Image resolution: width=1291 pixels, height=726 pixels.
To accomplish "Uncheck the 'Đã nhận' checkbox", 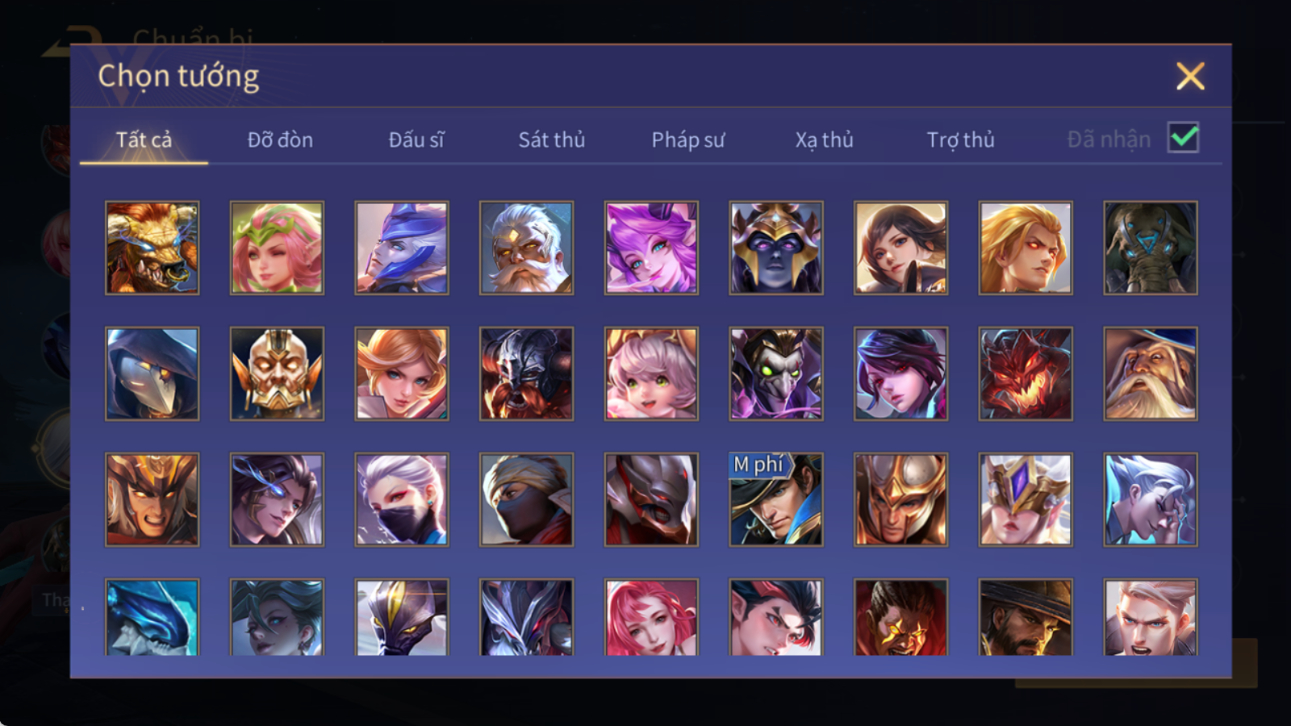I will tap(1183, 138).
